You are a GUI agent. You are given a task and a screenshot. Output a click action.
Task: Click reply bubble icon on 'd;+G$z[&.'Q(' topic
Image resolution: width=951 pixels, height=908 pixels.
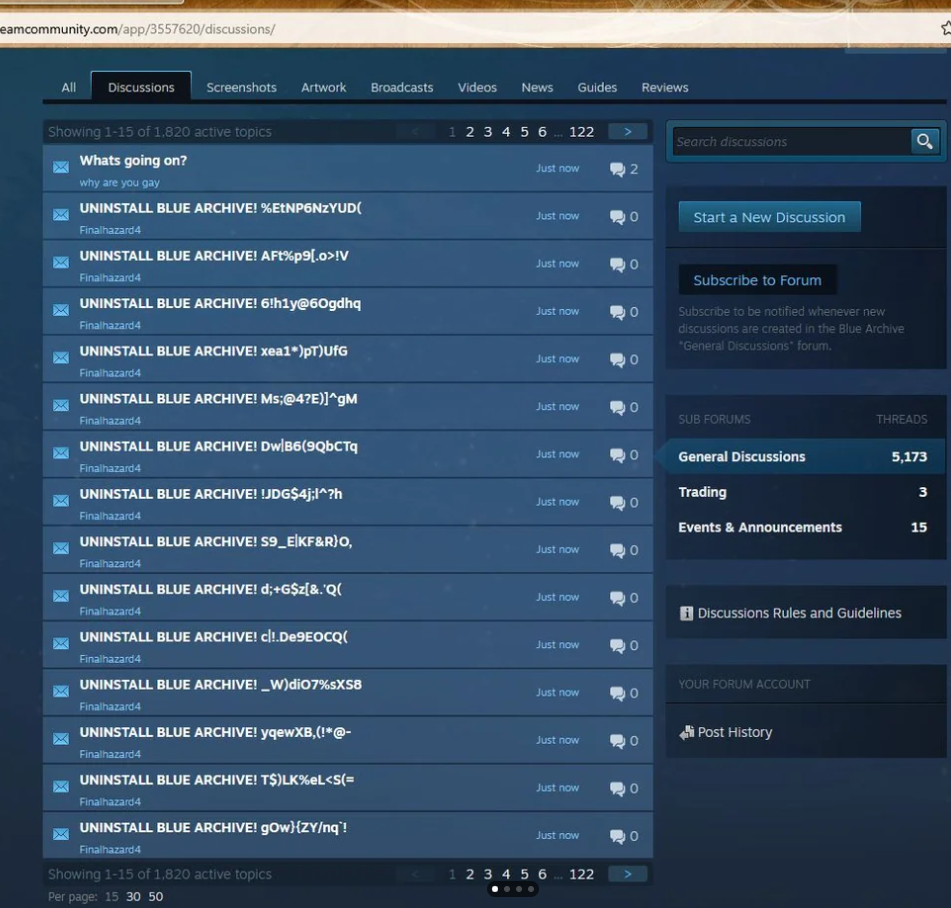click(617, 598)
